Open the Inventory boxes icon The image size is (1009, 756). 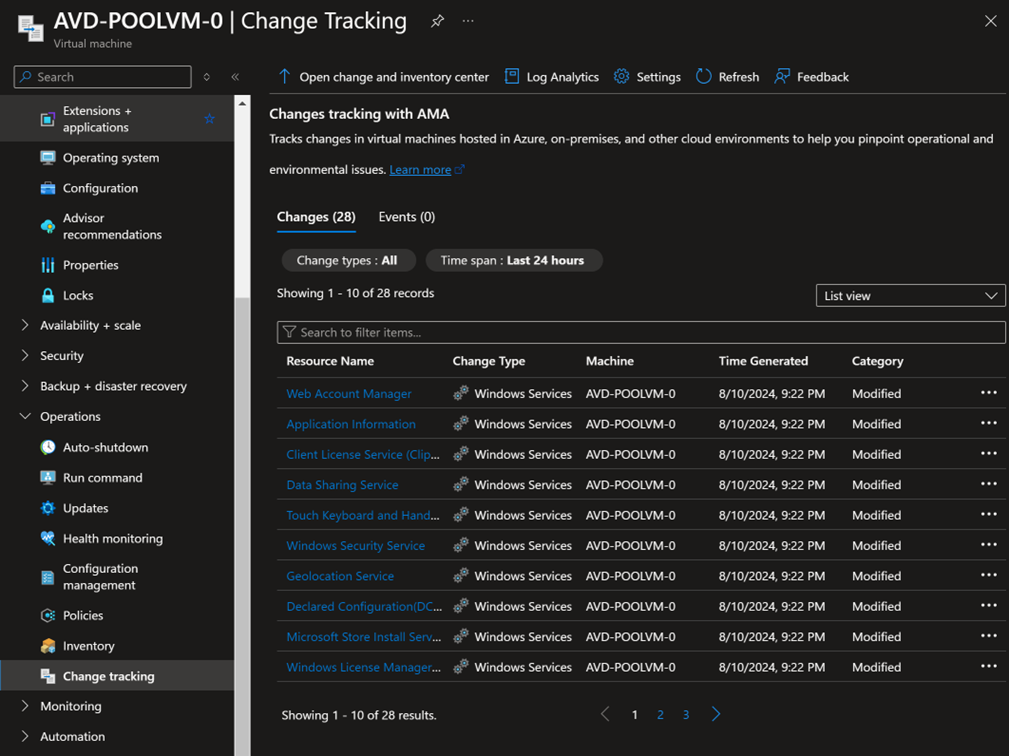coord(48,646)
